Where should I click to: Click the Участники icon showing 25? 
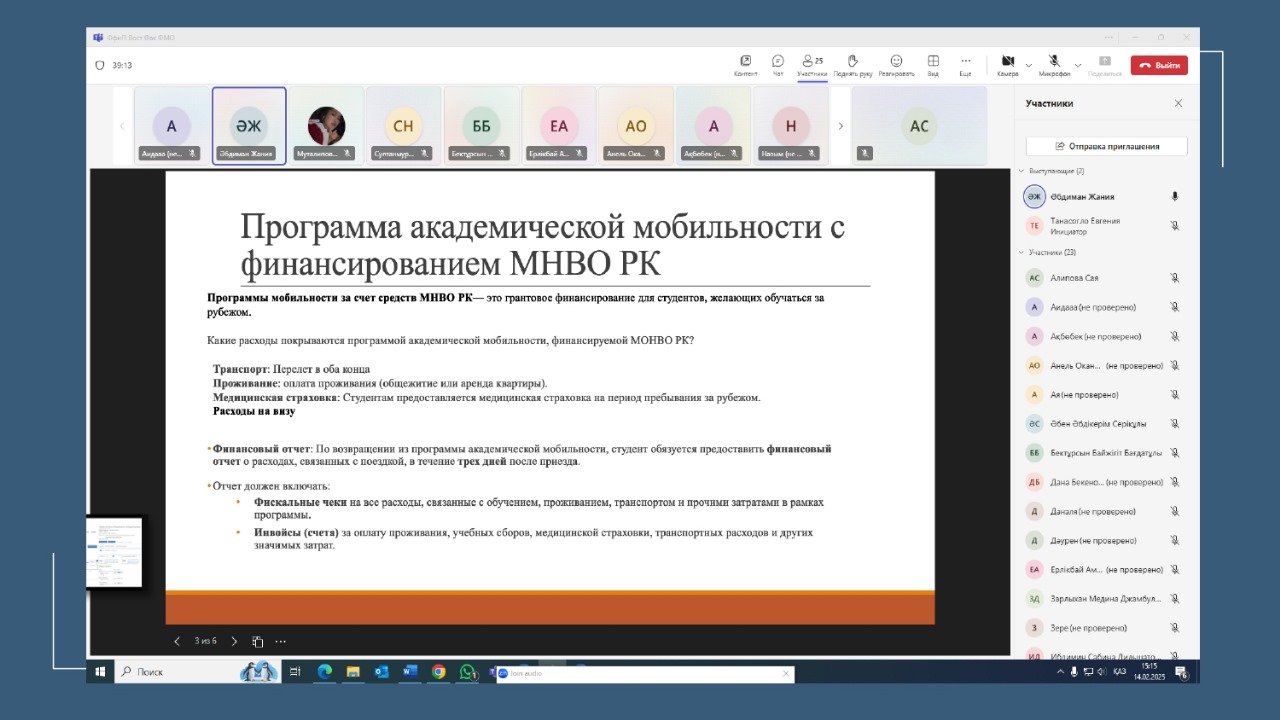tap(812, 65)
